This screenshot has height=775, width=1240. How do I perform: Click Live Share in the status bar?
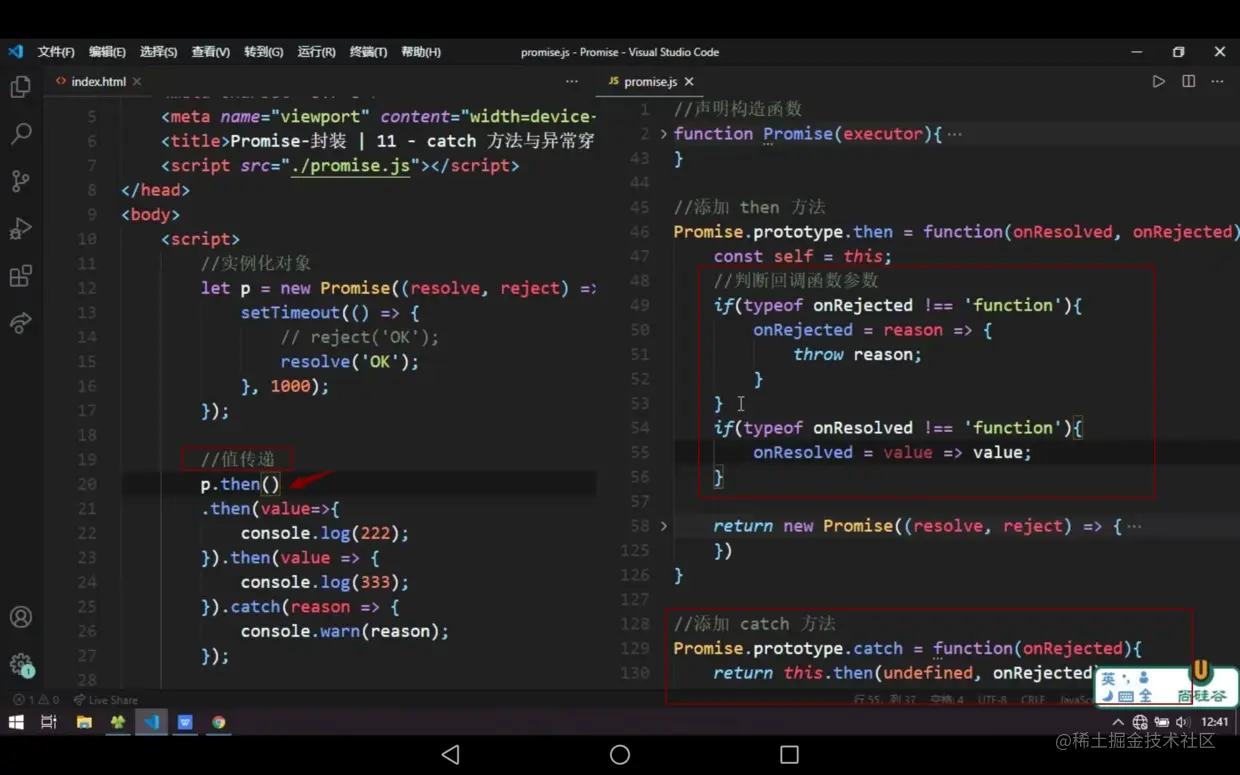pyautogui.click(x=106, y=700)
